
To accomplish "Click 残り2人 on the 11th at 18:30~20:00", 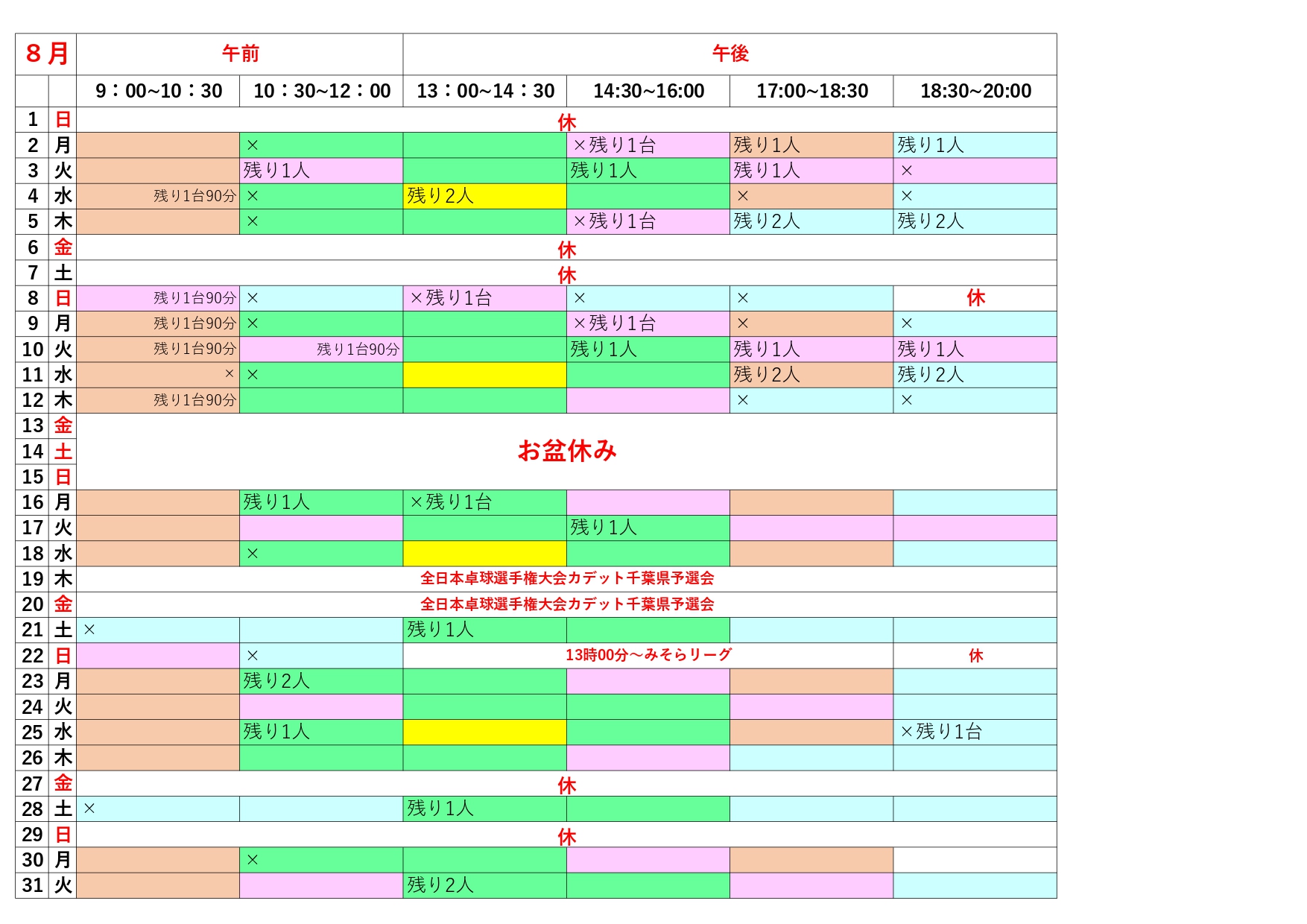I will [931, 375].
